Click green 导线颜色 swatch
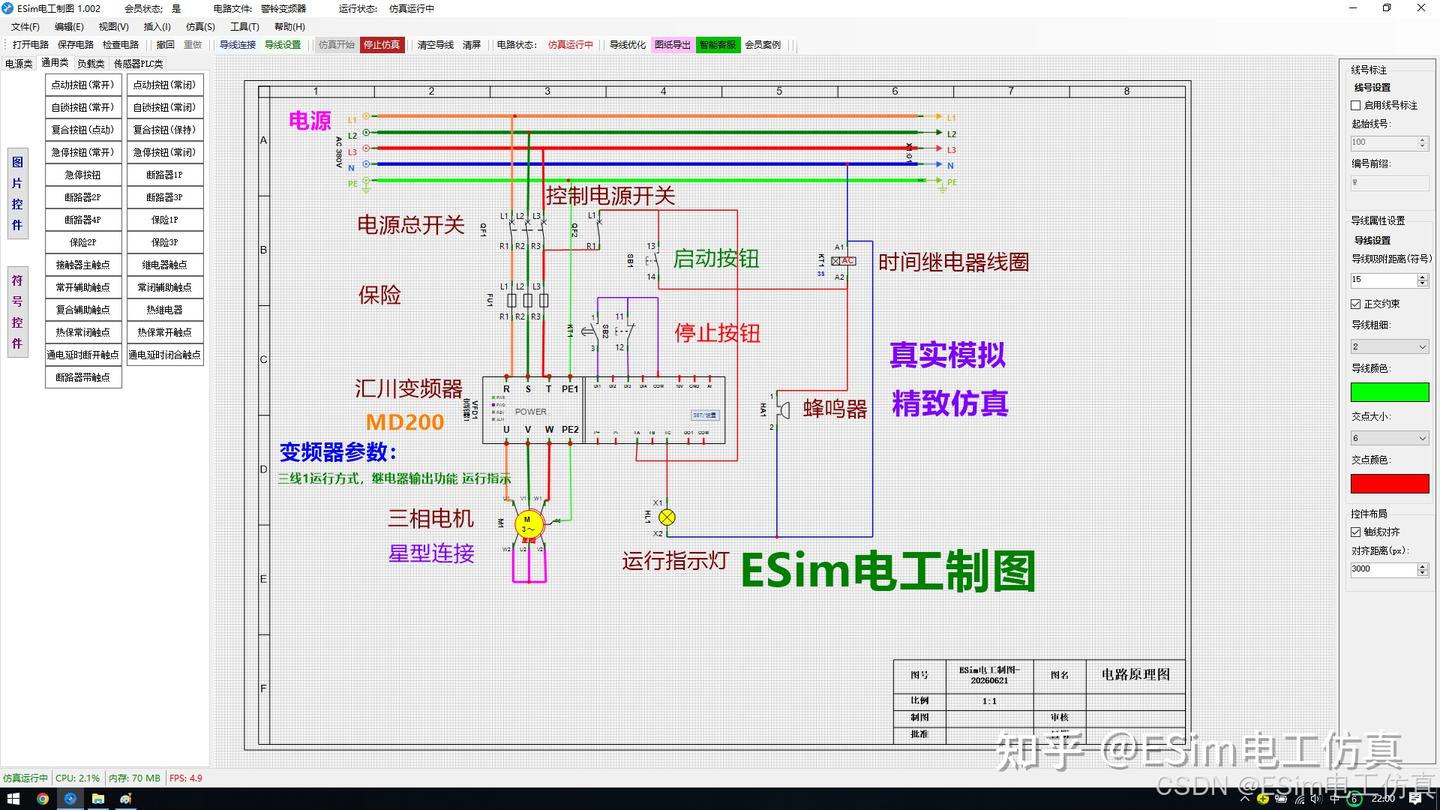The height and width of the screenshot is (810, 1440). pos(1390,392)
